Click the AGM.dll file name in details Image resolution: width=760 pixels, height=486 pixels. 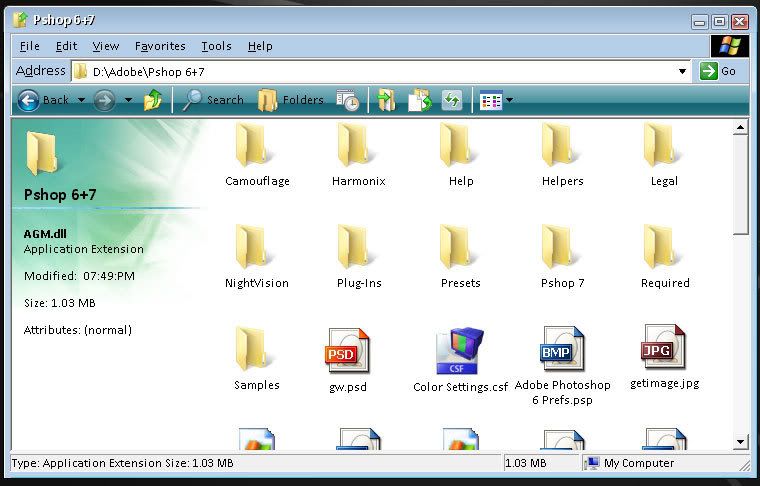(45, 234)
